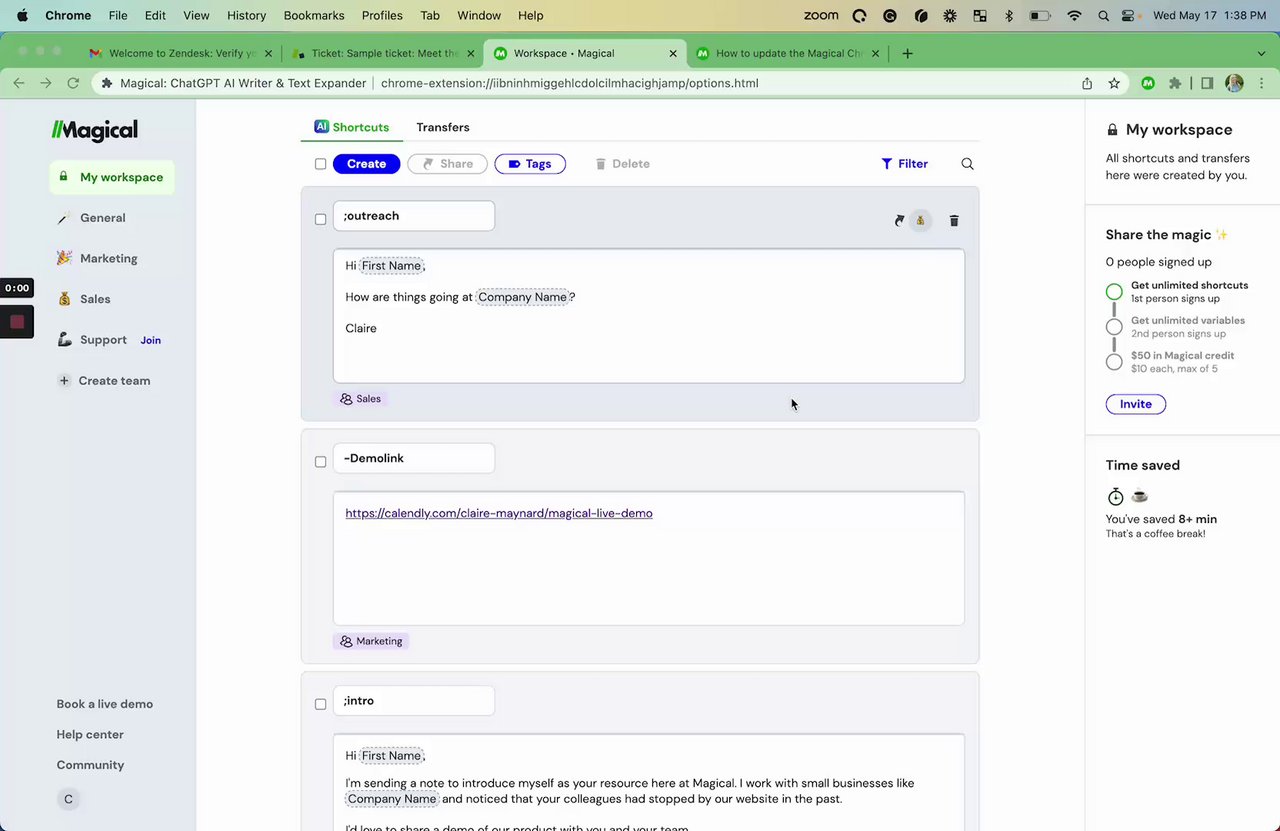Viewport: 1280px width, 831px height.
Task: Open the Marketing team in sidebar
Action: coord(109,258)
